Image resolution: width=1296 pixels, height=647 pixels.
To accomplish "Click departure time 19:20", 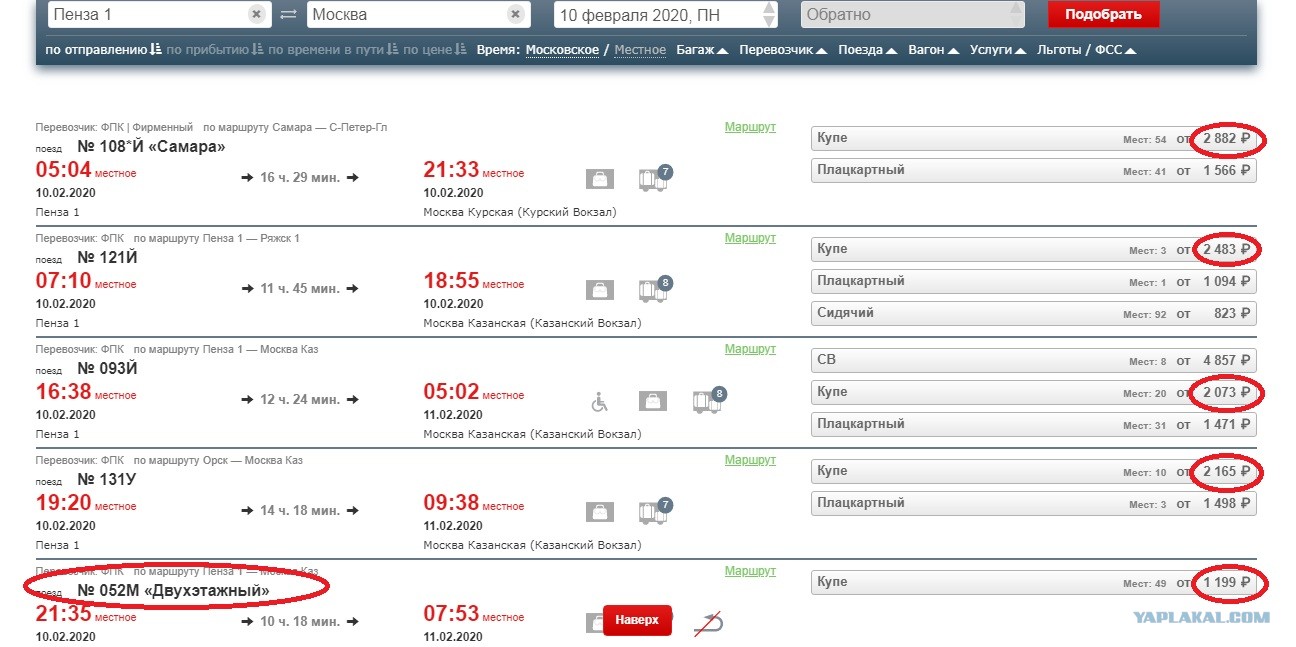I will point(63,503).
